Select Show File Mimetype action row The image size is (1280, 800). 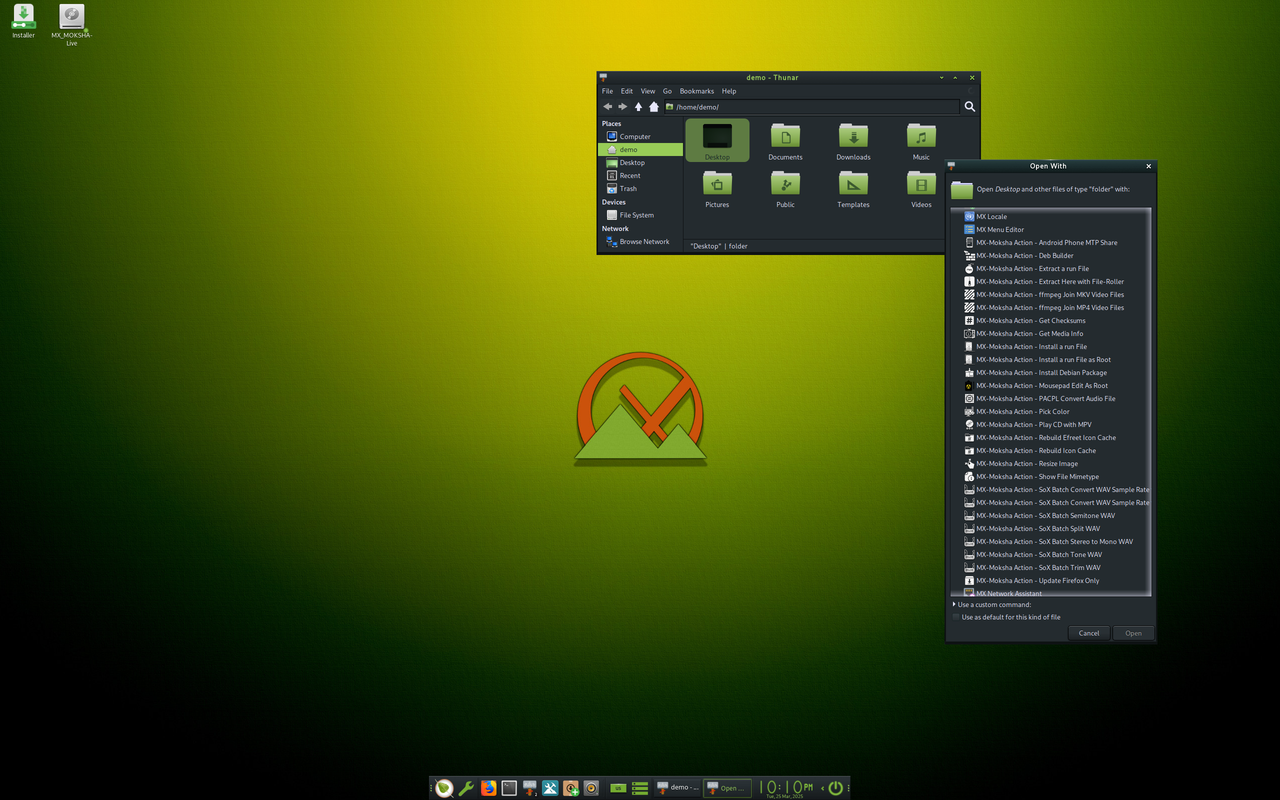point(1051,476)
